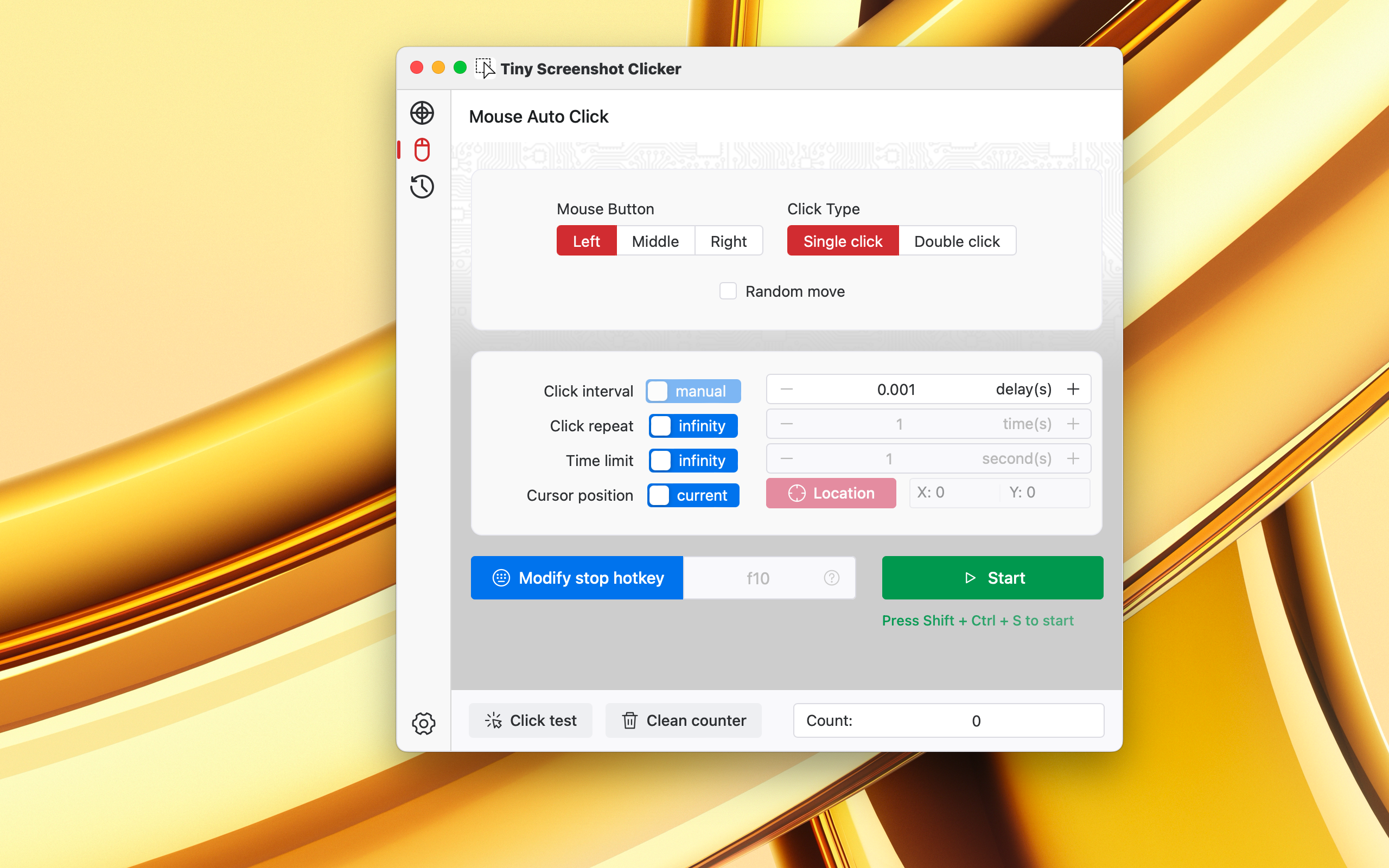Enable the Random move checkbox

[728, 291]
